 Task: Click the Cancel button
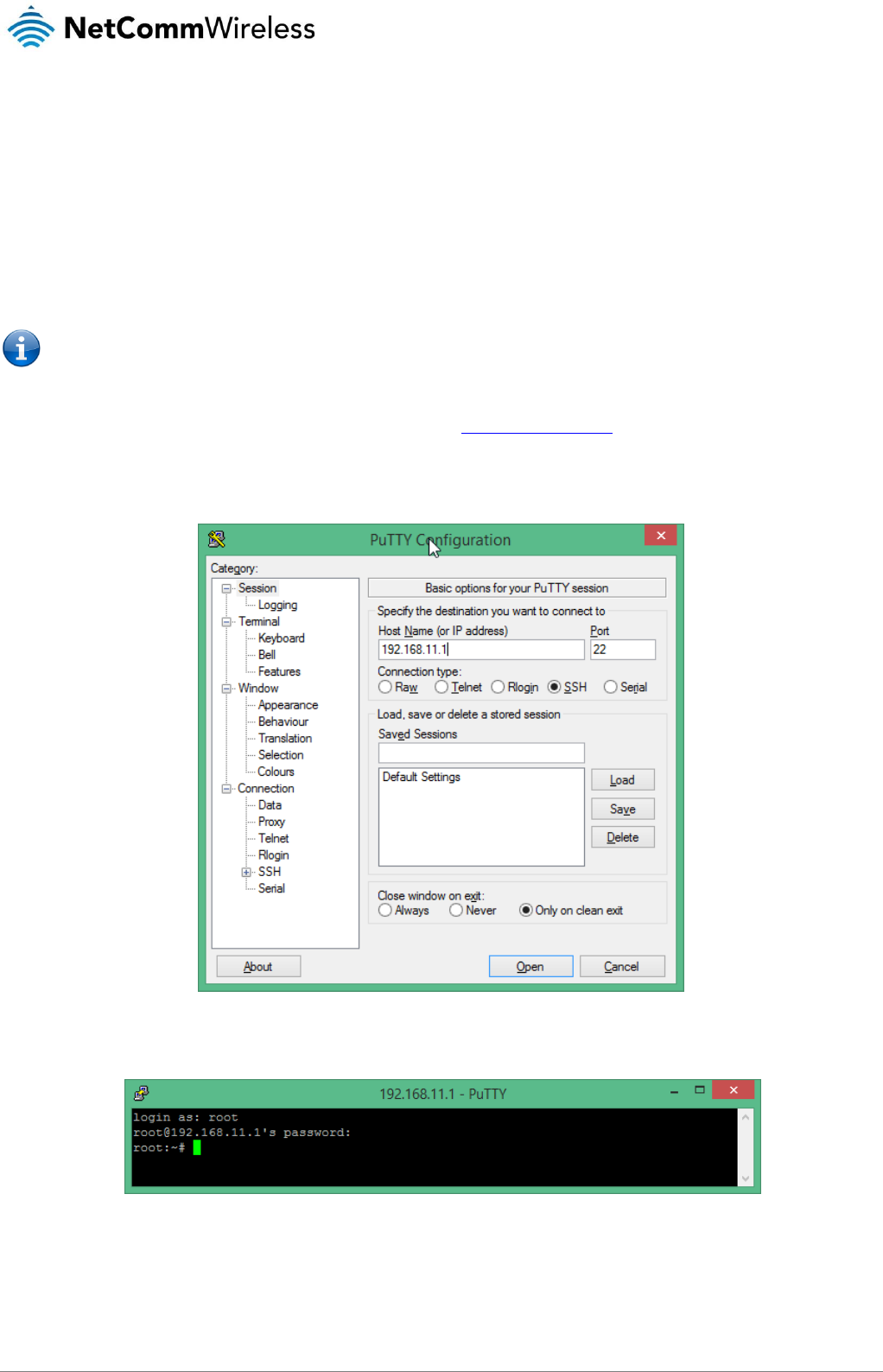pos(622,966)
